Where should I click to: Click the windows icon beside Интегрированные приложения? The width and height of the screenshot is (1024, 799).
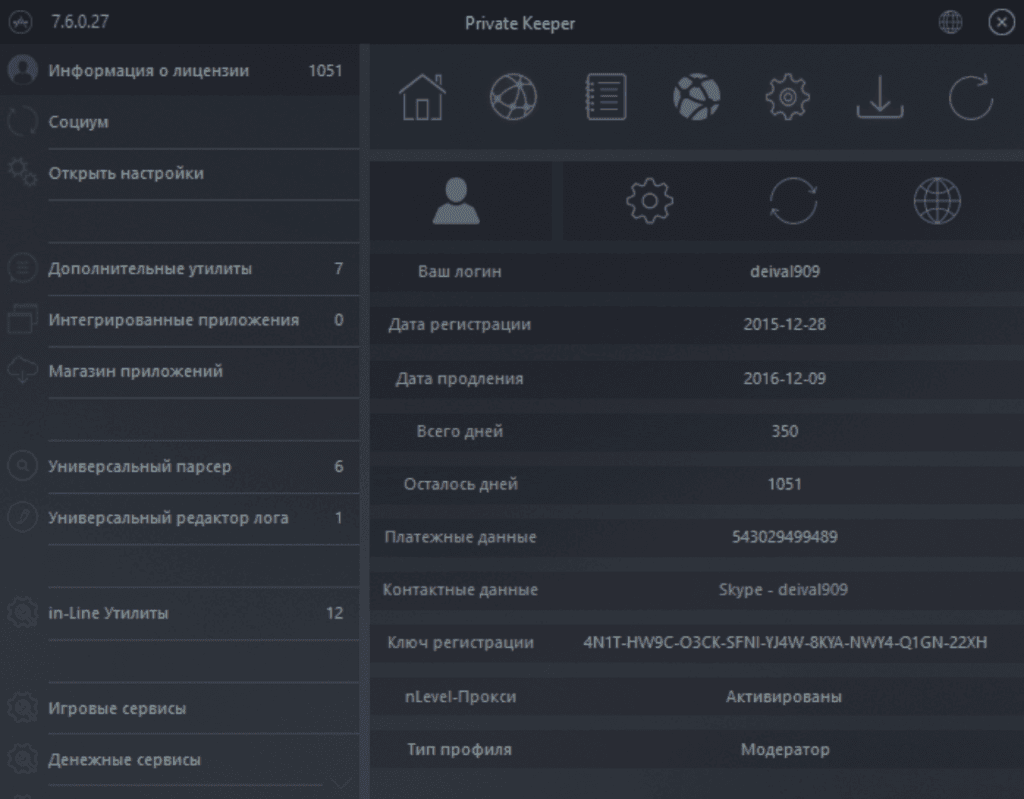click(x=22, y=319)
